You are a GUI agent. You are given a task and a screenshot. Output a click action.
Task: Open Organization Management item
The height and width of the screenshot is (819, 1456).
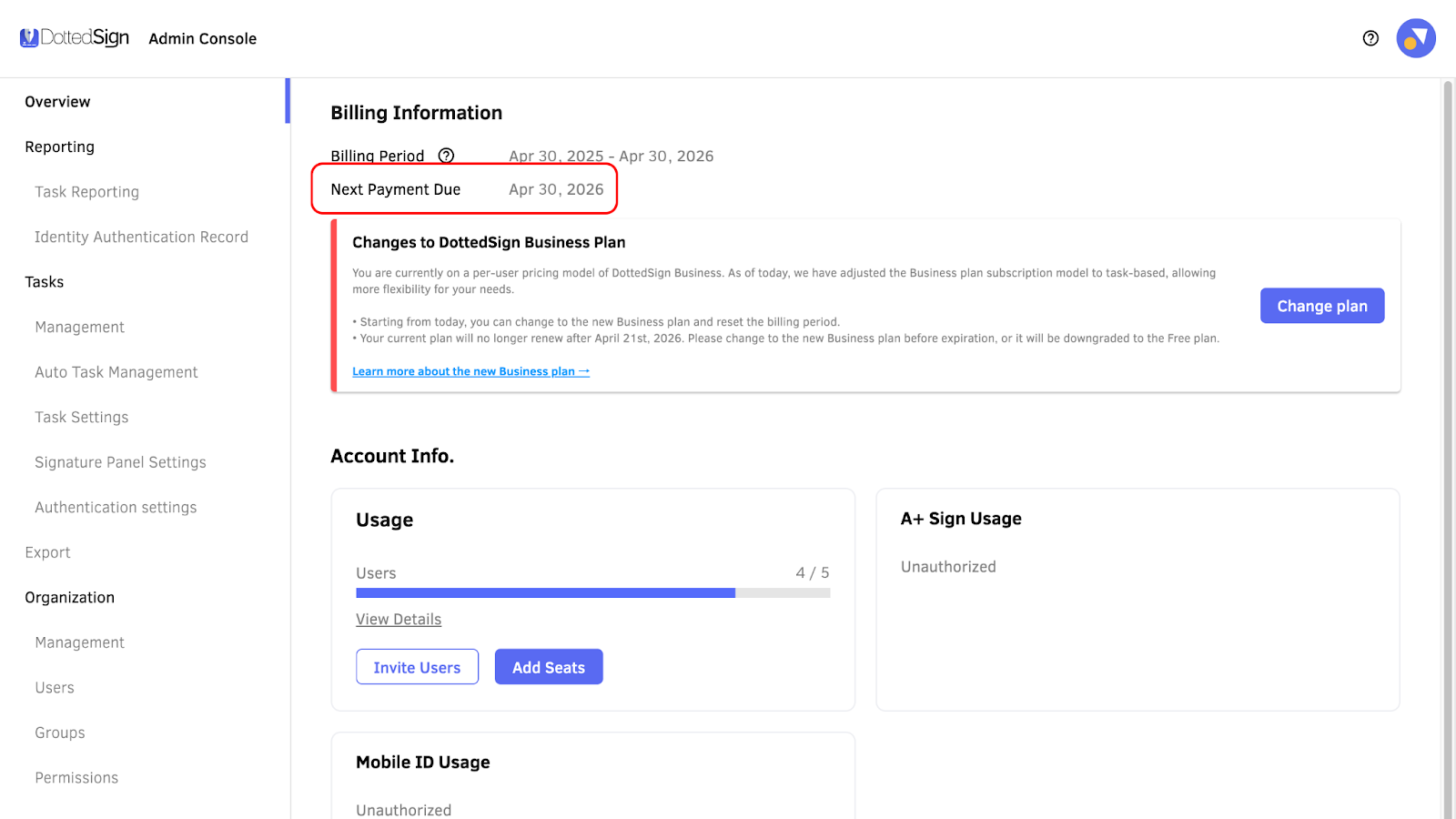point(79,642)
